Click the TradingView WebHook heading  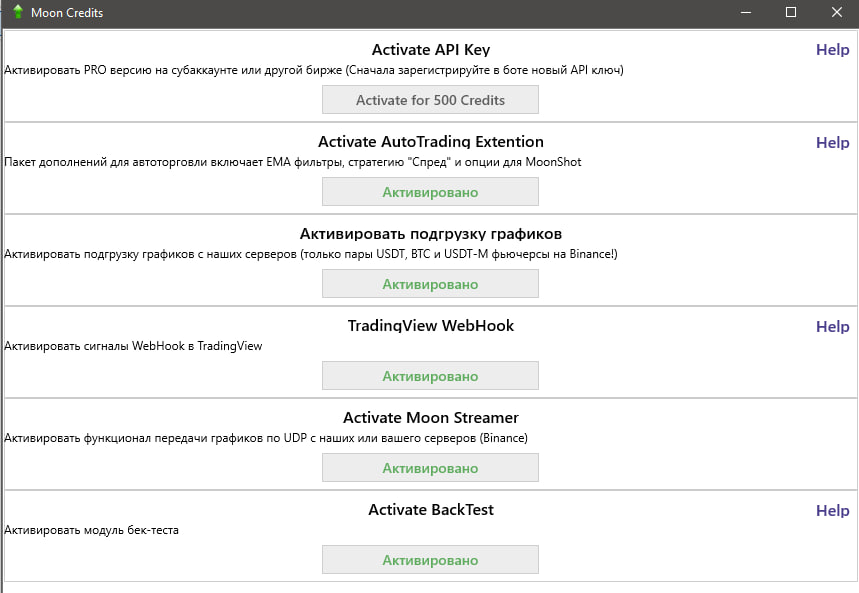[x=430, y=326]
